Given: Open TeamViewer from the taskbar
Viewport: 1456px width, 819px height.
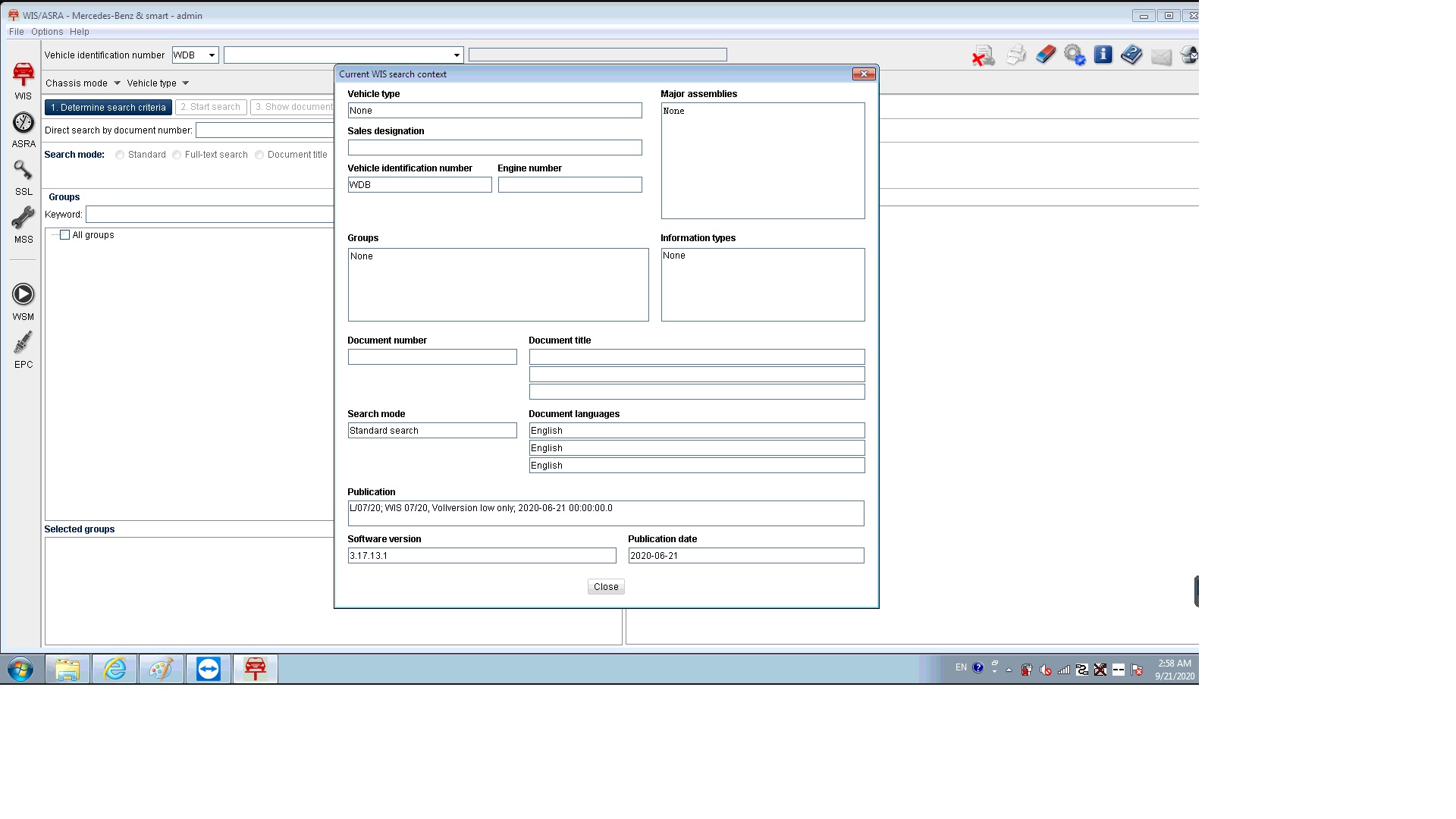Looking at the screenshot, I should click(x=208, y=670).
